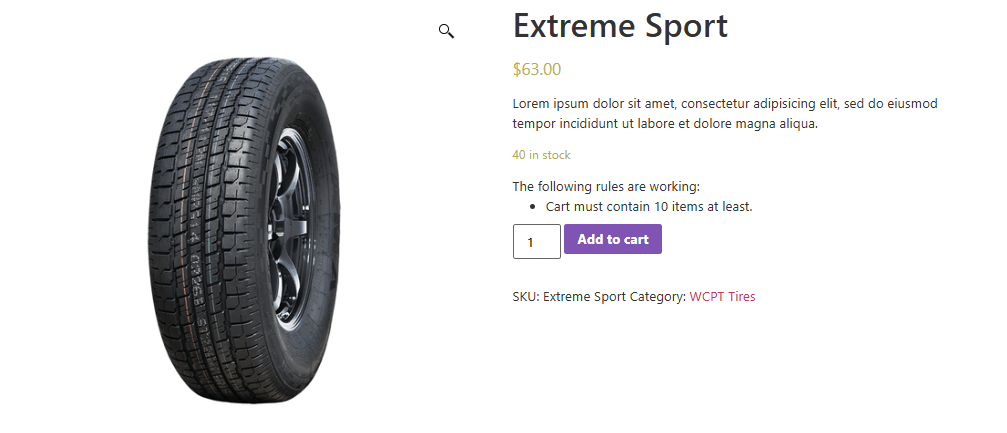This screenshot has height=433, width=1007.
Task: Open the tire product image
Action: point(245,230)
